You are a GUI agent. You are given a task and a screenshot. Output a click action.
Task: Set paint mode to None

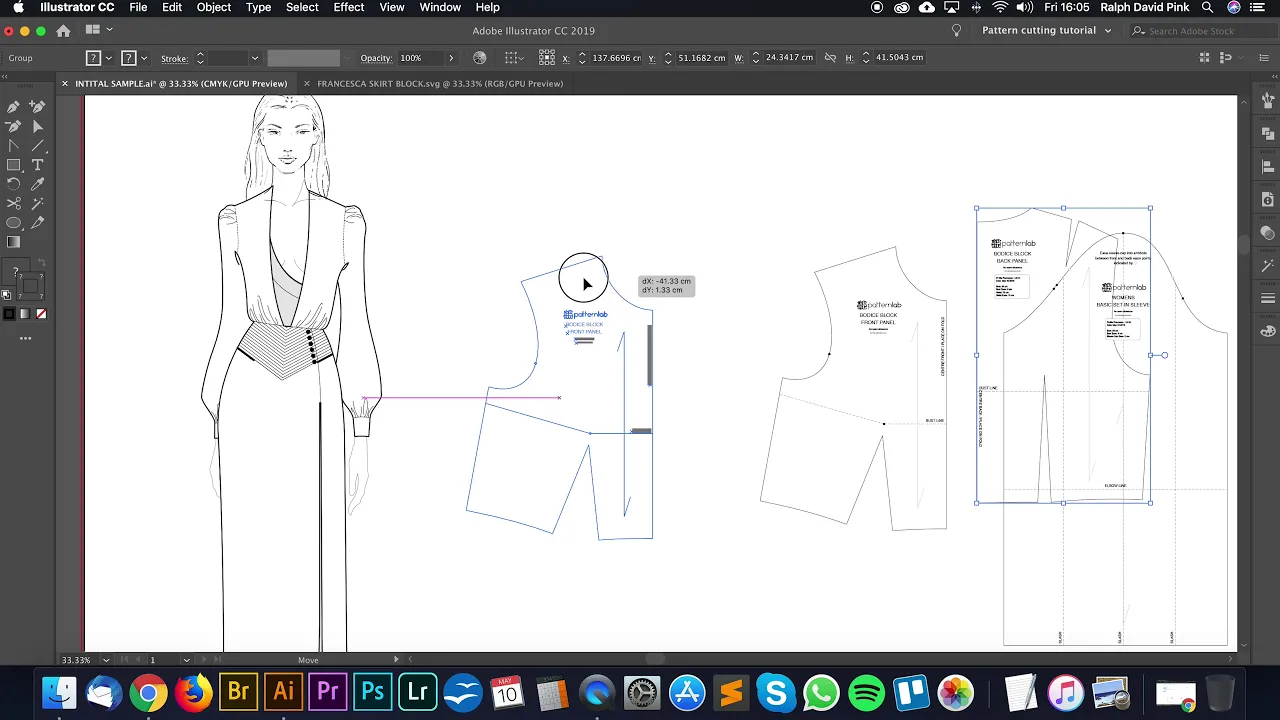[x=41, y=314]
